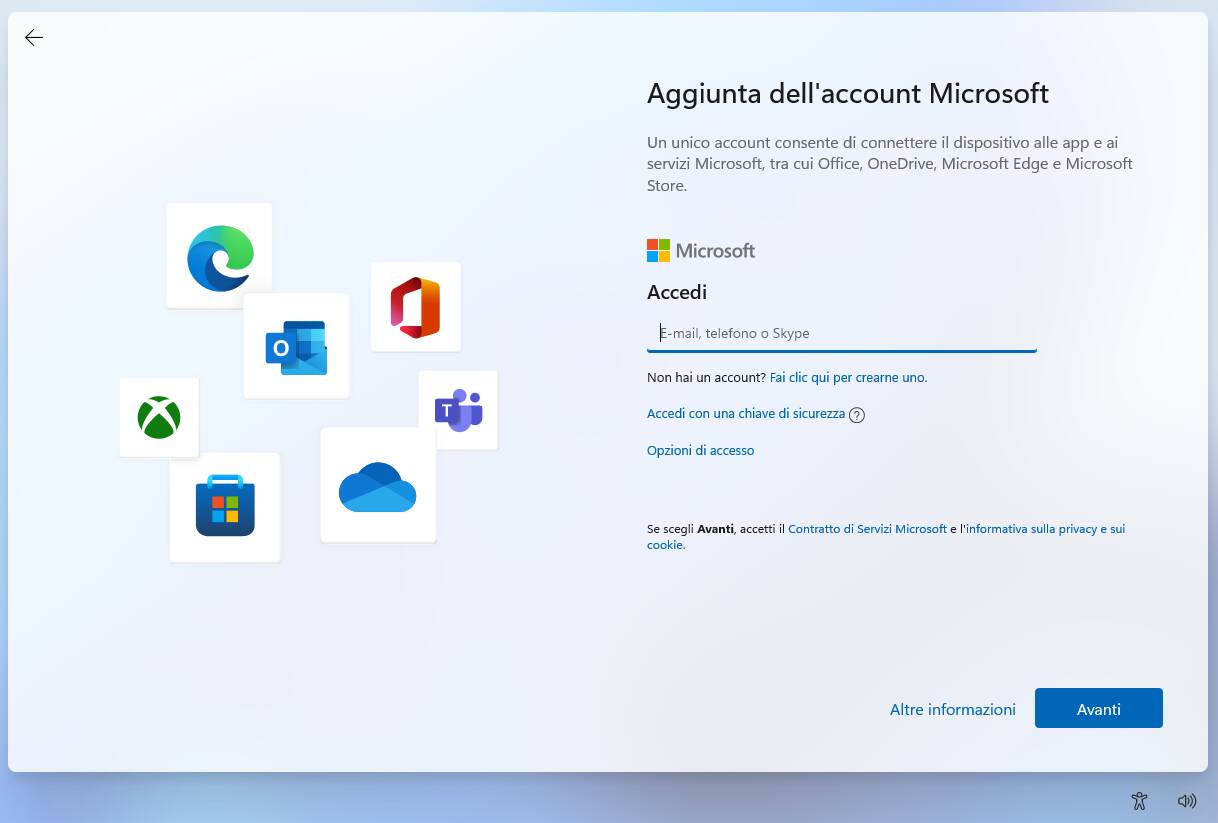Click the 'Aggiunta dell'account Microsoft' heading
This screenshot has height=823, width=1218.
848,93
